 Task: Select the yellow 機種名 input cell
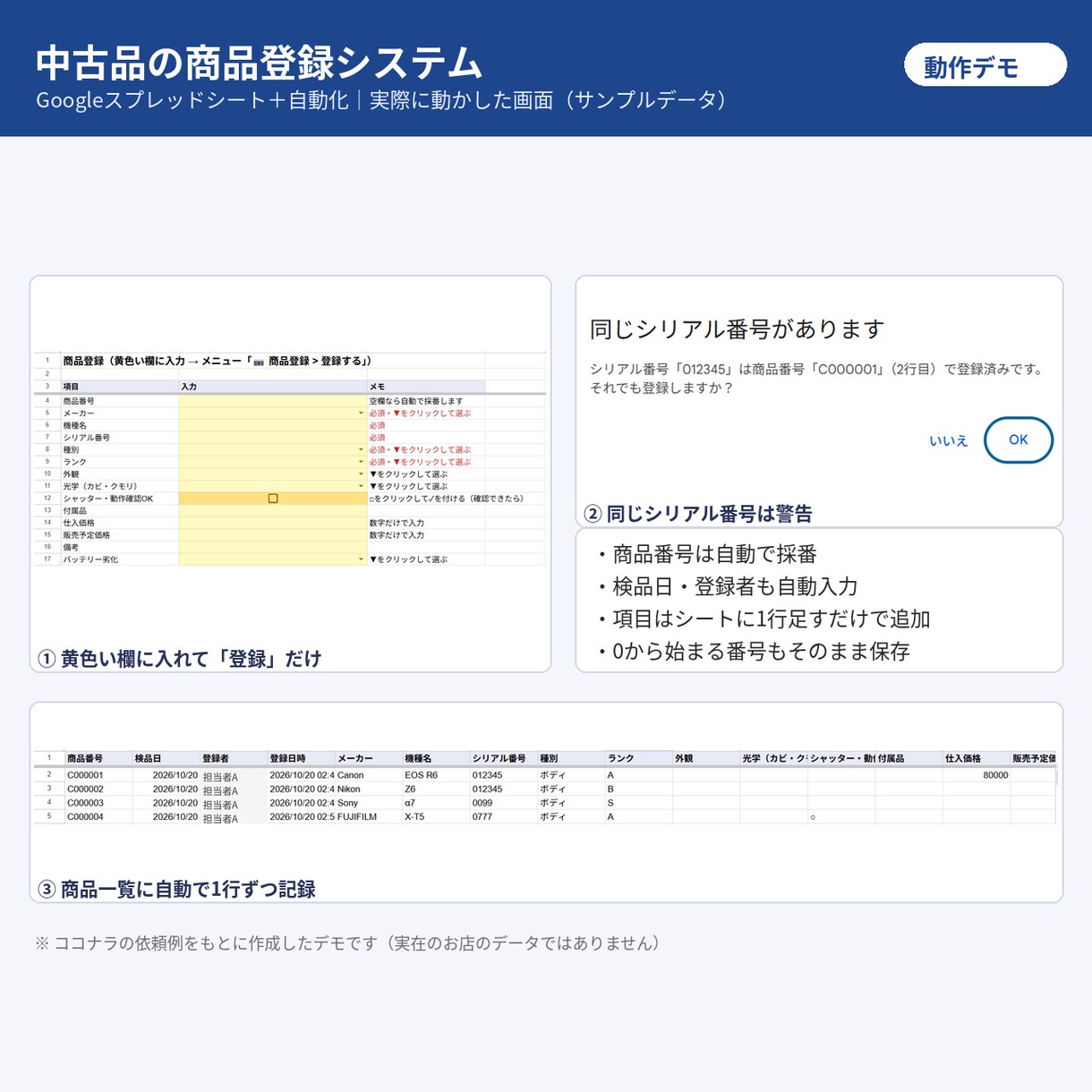click(272, 426)
